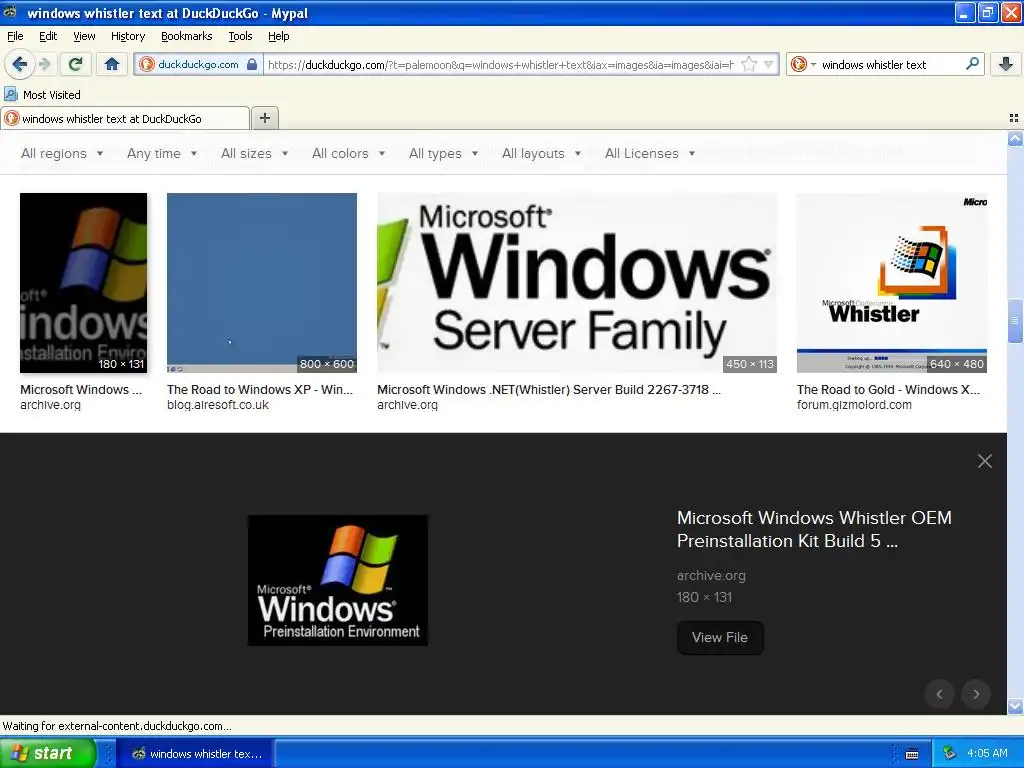
Task: Expand the All colors filter
Action: [348, 153]
